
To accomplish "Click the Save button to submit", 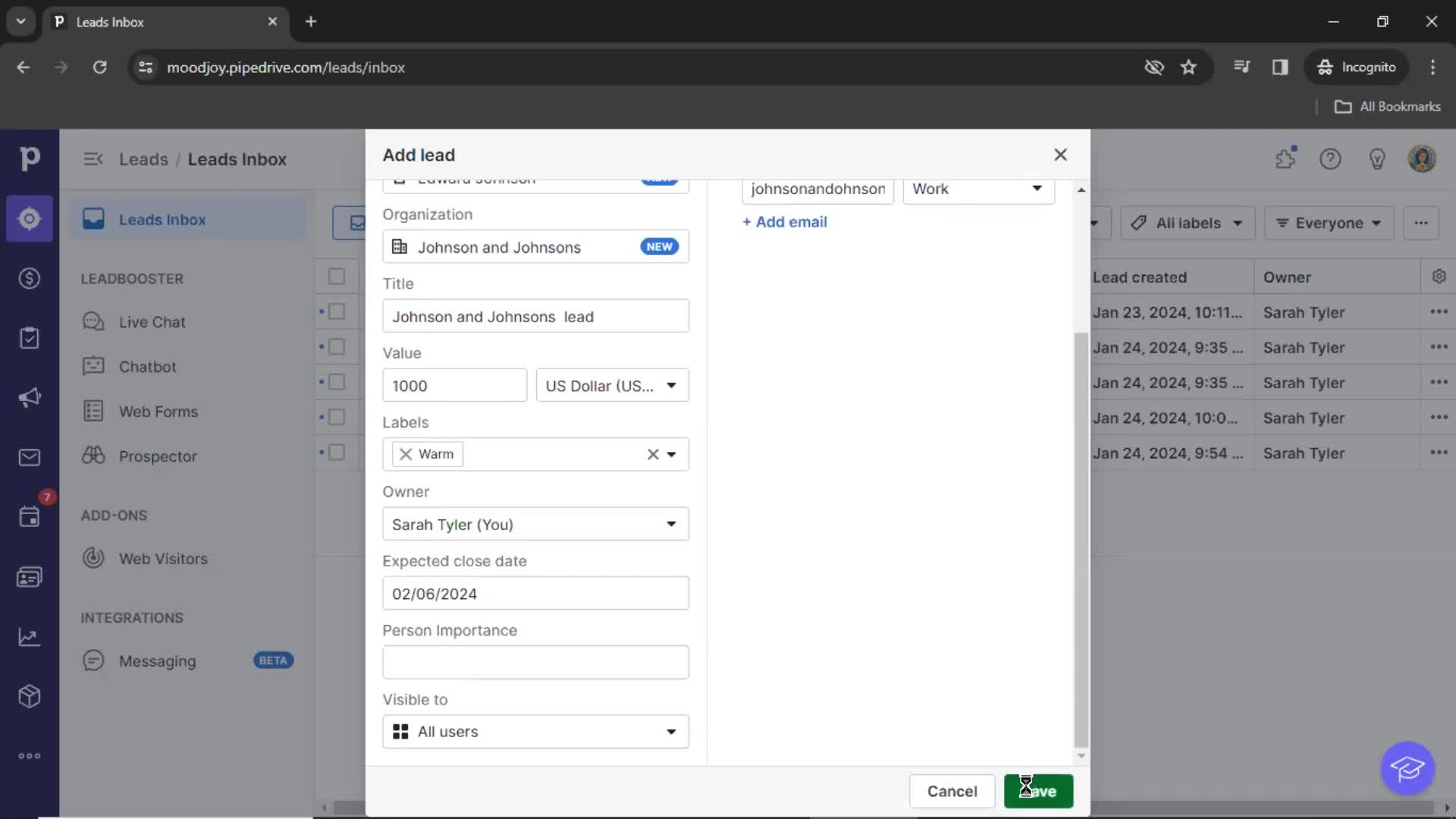I will (x=1038, y=790).
